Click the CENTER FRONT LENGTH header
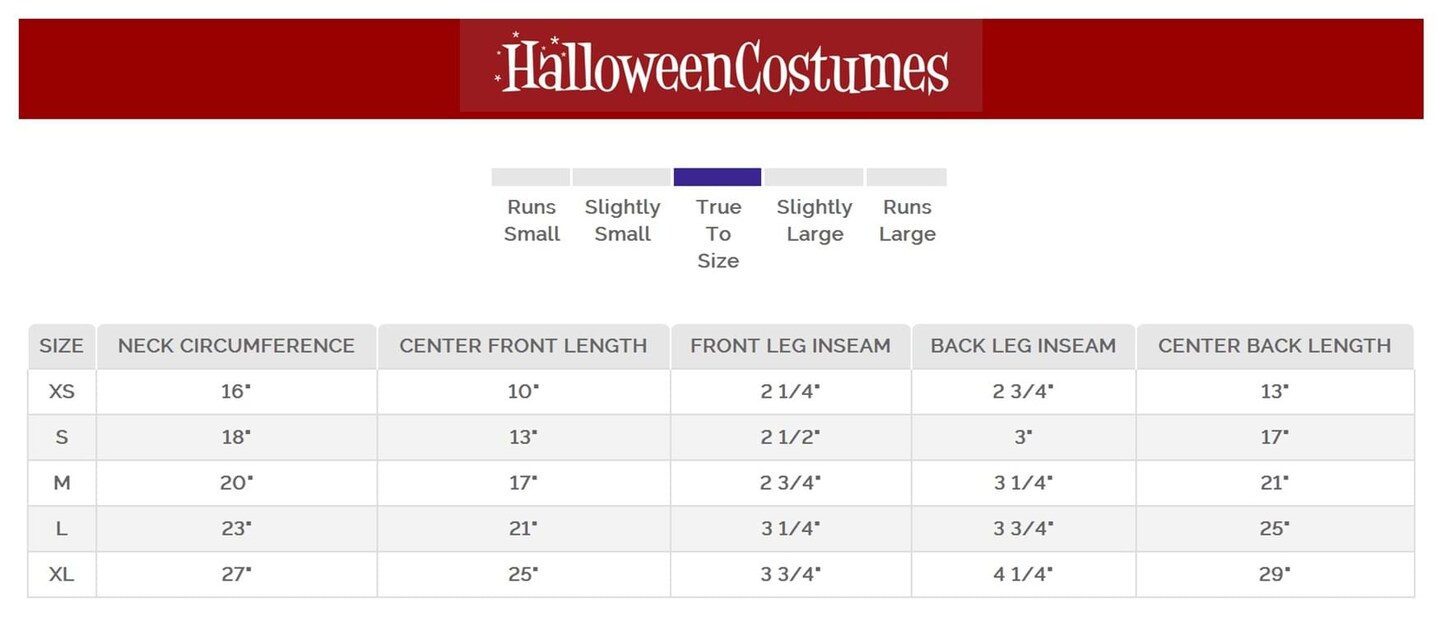 click(523, 346)
